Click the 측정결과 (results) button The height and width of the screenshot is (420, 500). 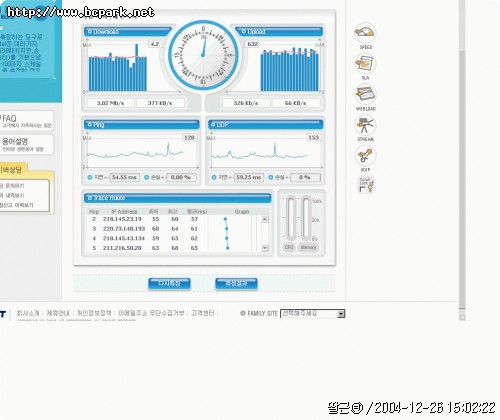click(x=236, y=284)
